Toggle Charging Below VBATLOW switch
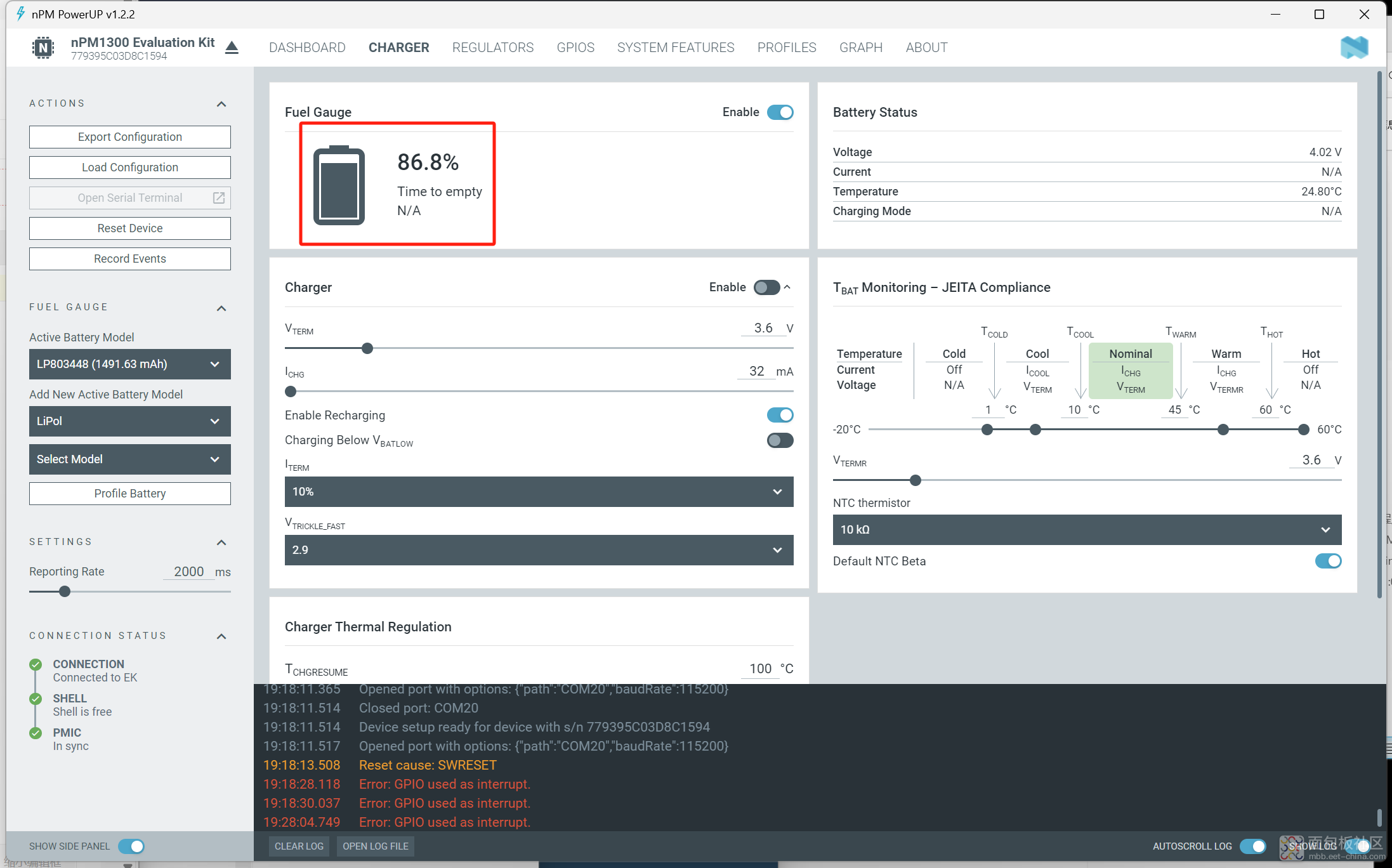Screen dimensions: 1392x868 [780, 440]
